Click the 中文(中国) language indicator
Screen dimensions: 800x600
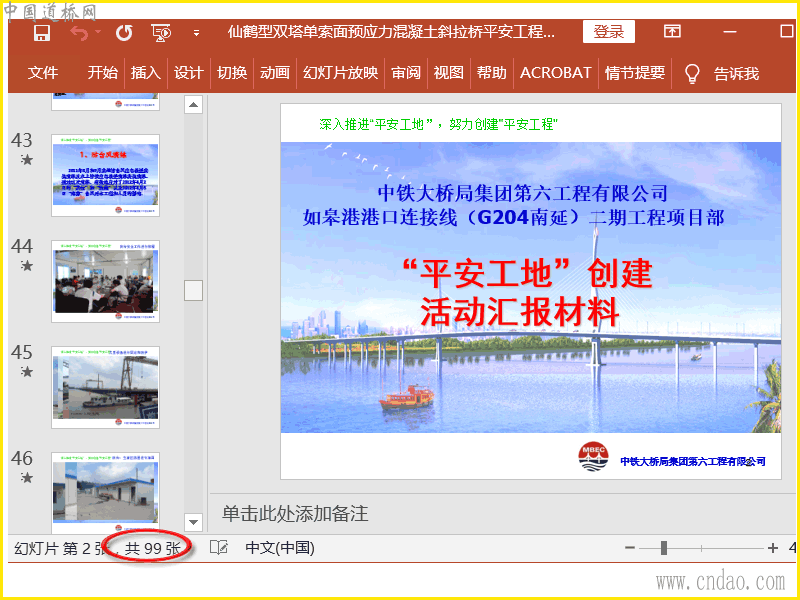click(280, 547)
